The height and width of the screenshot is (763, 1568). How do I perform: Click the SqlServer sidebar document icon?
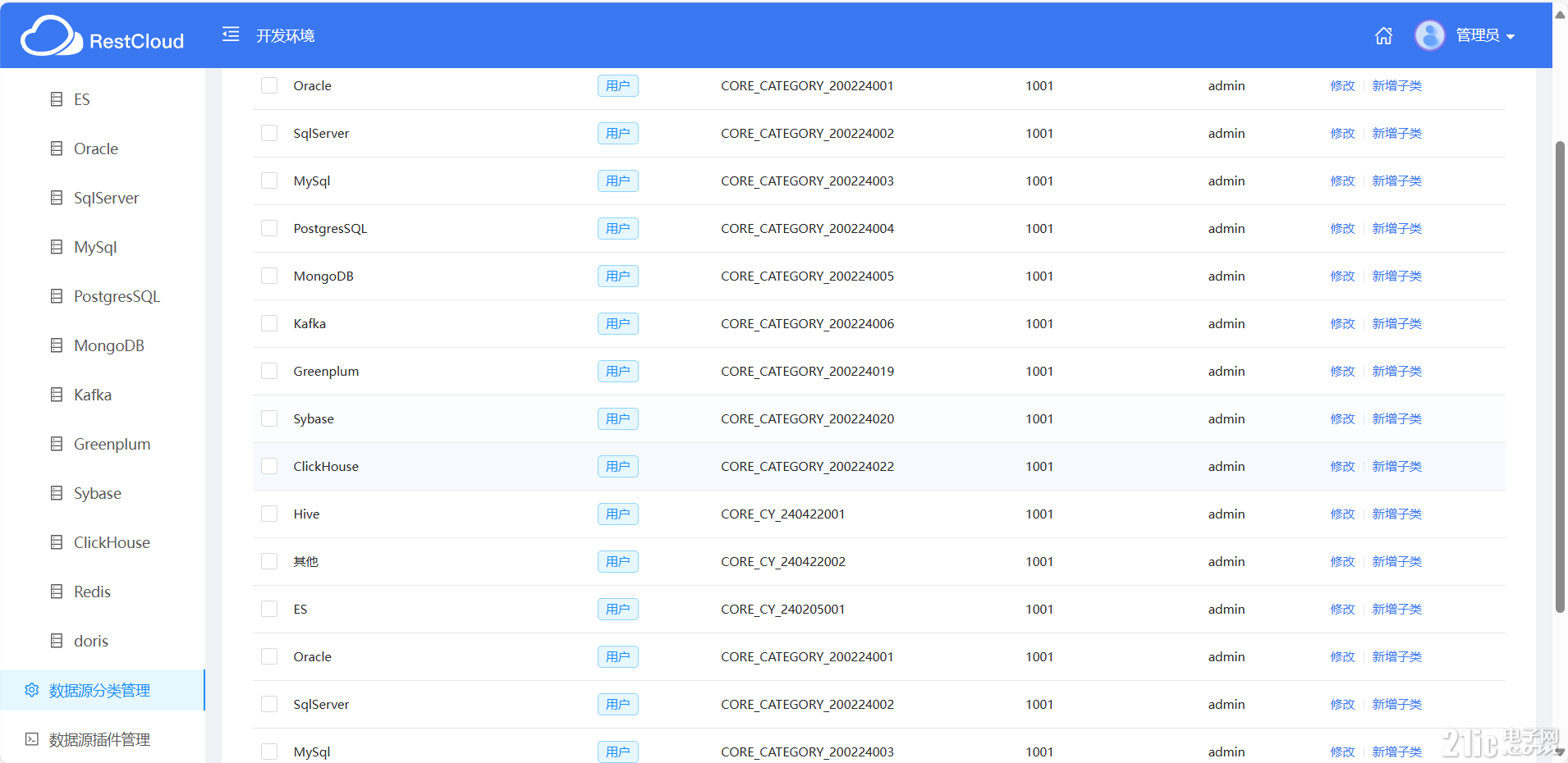point(57,198)
